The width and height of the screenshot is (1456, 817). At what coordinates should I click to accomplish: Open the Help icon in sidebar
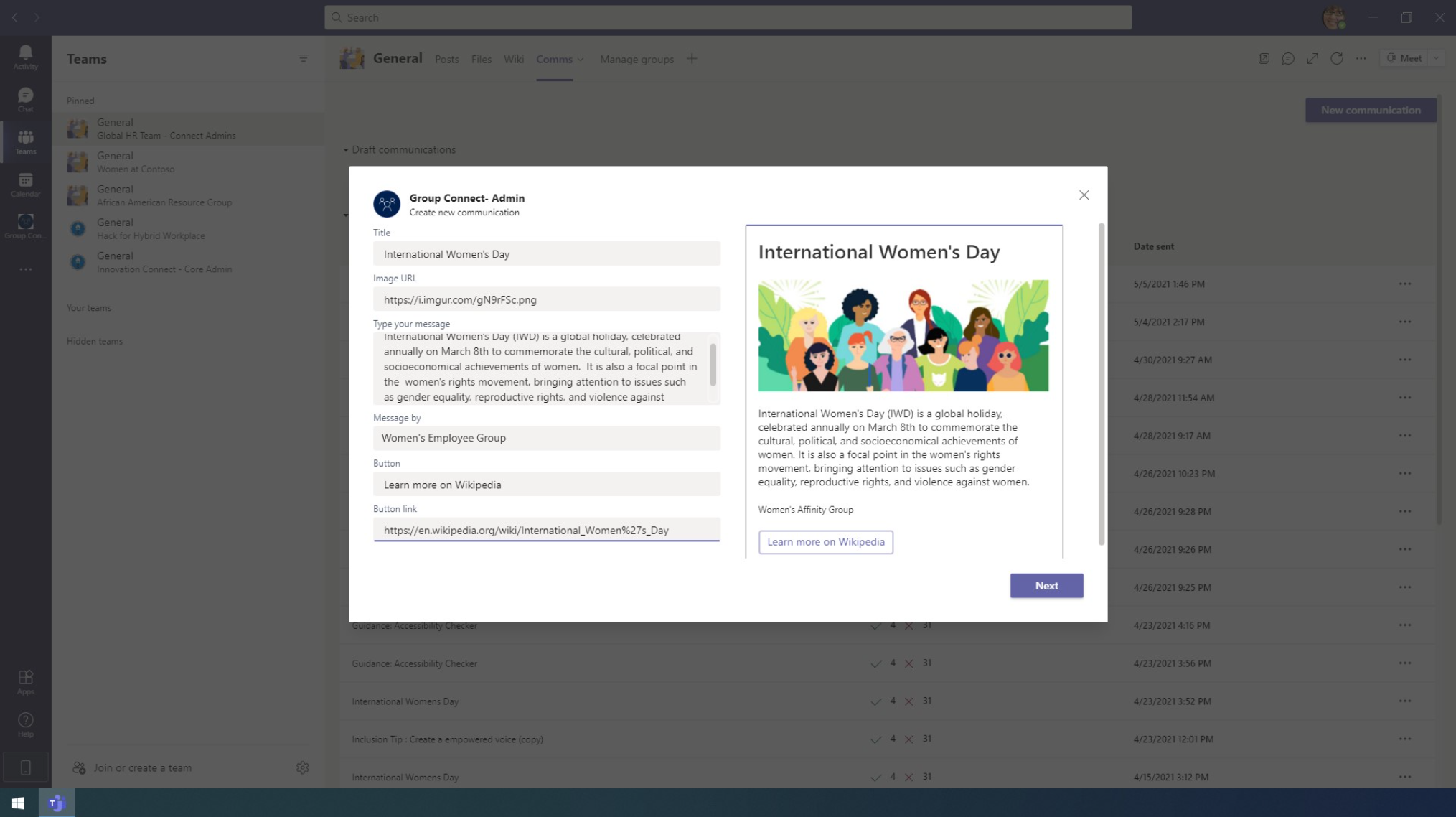pyautogui.click(x=26, y=720)
